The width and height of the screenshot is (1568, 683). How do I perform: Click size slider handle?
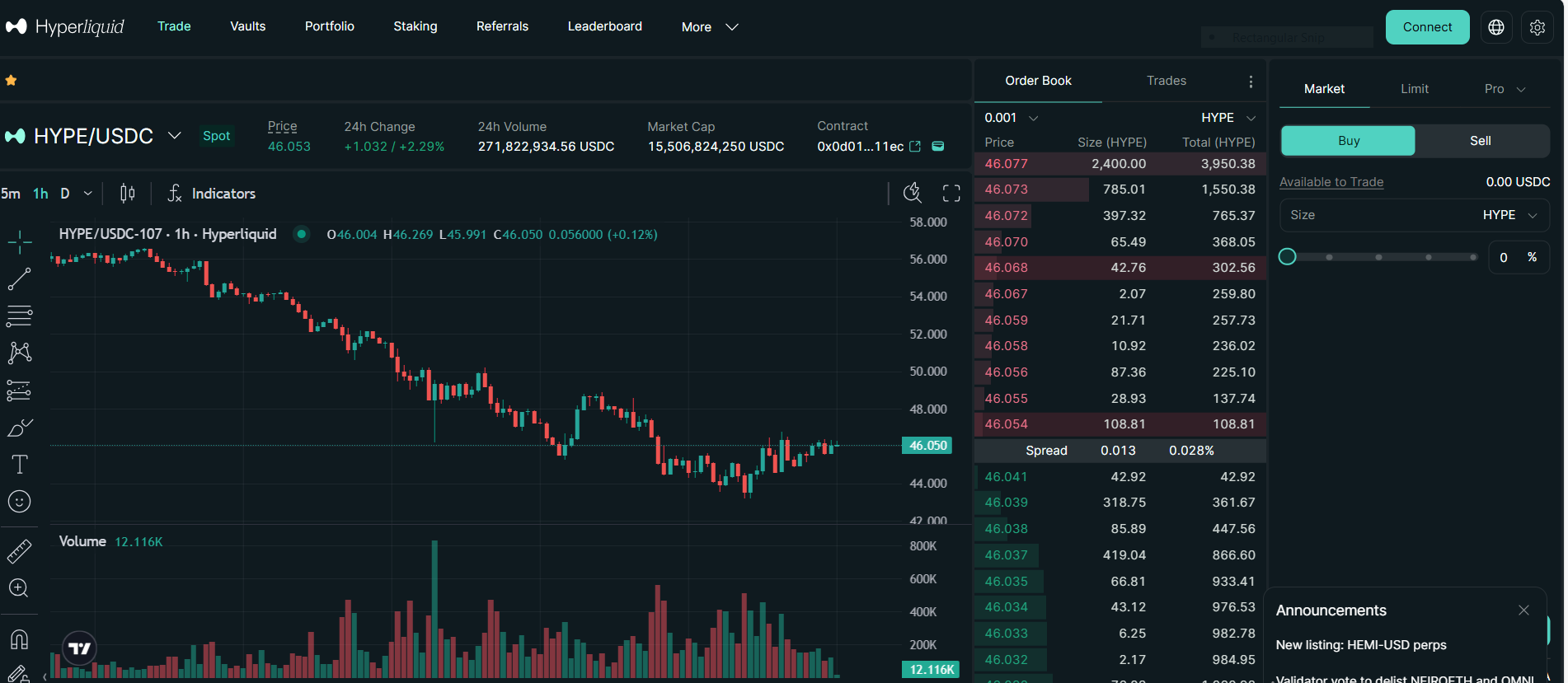click(x=1287, y=257)
